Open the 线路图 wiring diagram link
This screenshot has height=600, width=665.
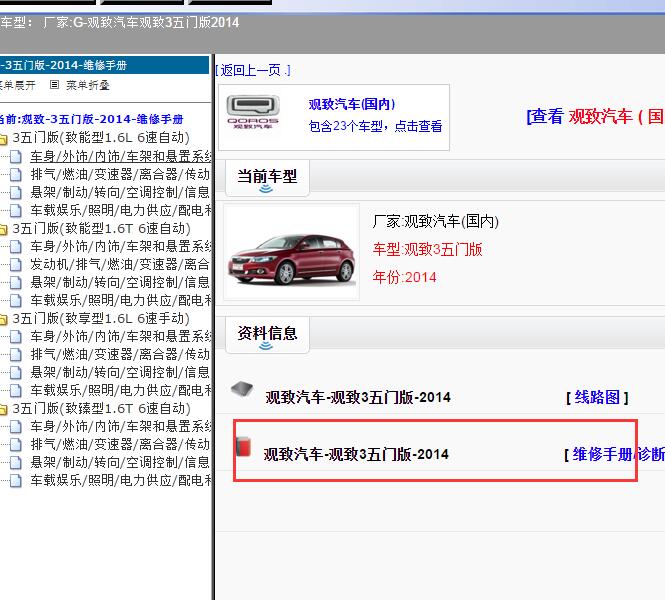point(597,397)
